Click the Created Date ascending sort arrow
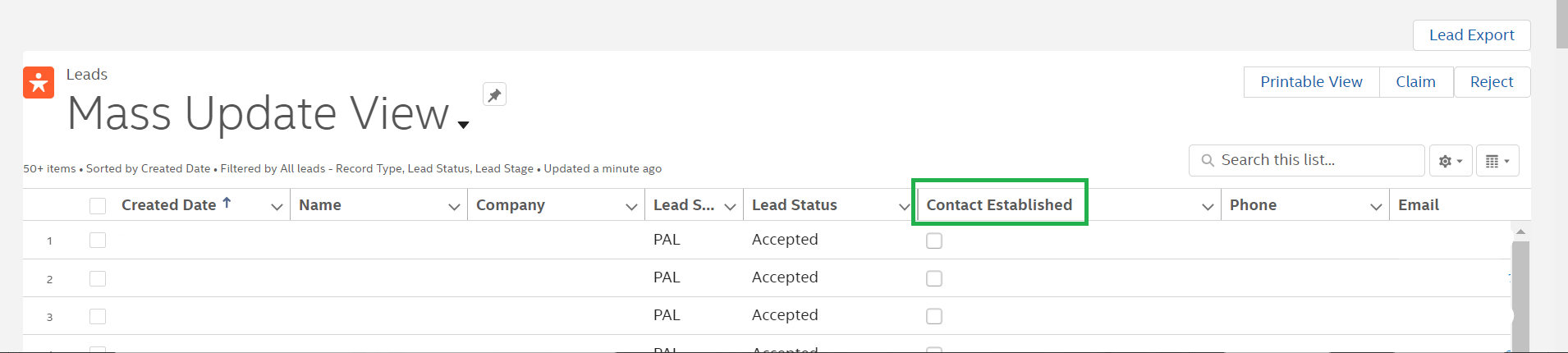This screenshot has width=1568, height=353. 227,203
